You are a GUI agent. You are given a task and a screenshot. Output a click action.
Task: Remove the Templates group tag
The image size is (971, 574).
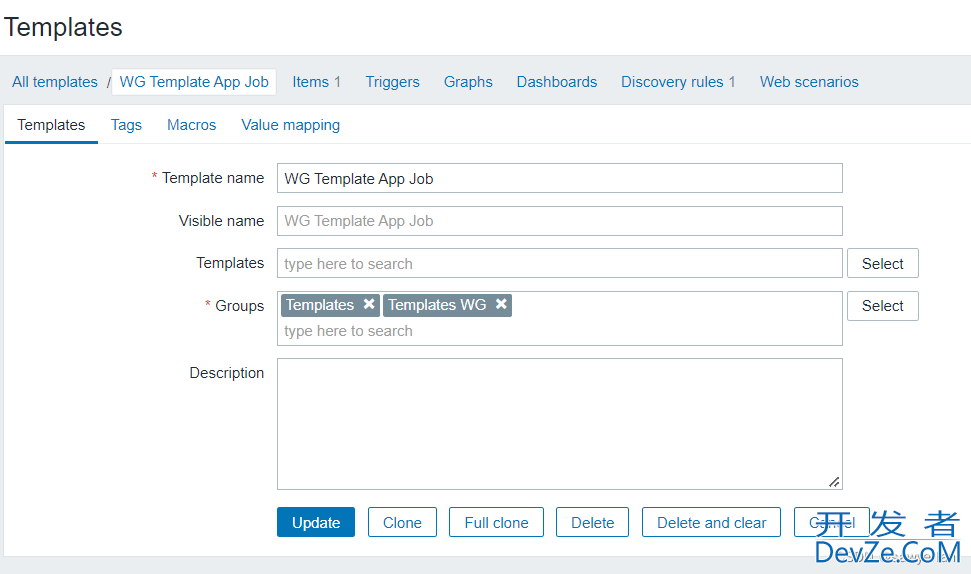pyautogui.click(x=368, y=304)
